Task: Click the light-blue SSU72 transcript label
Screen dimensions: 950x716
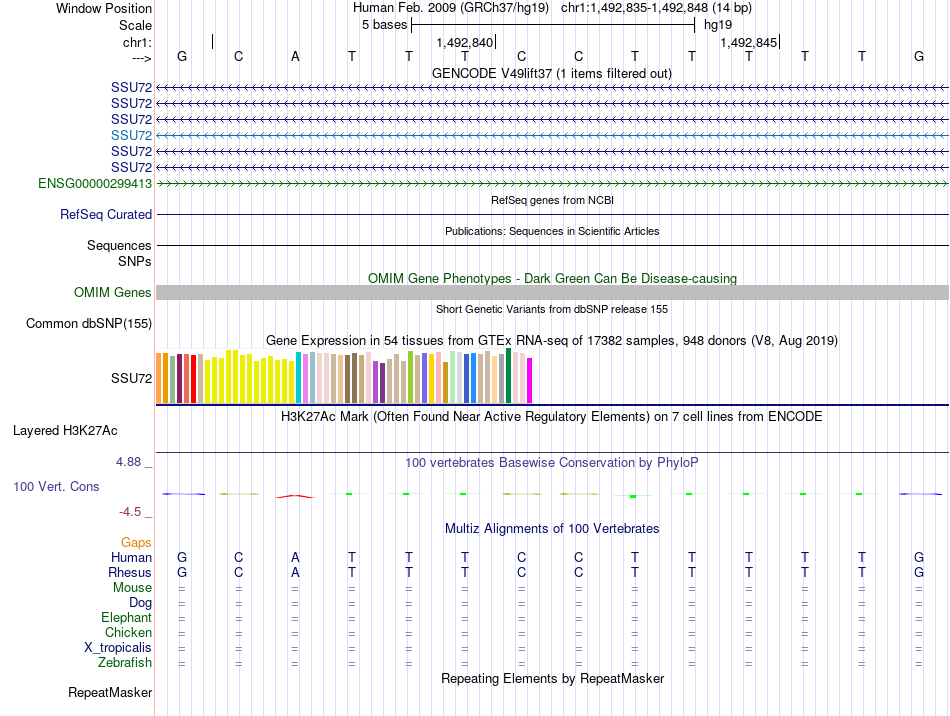Action: point(131,135)
